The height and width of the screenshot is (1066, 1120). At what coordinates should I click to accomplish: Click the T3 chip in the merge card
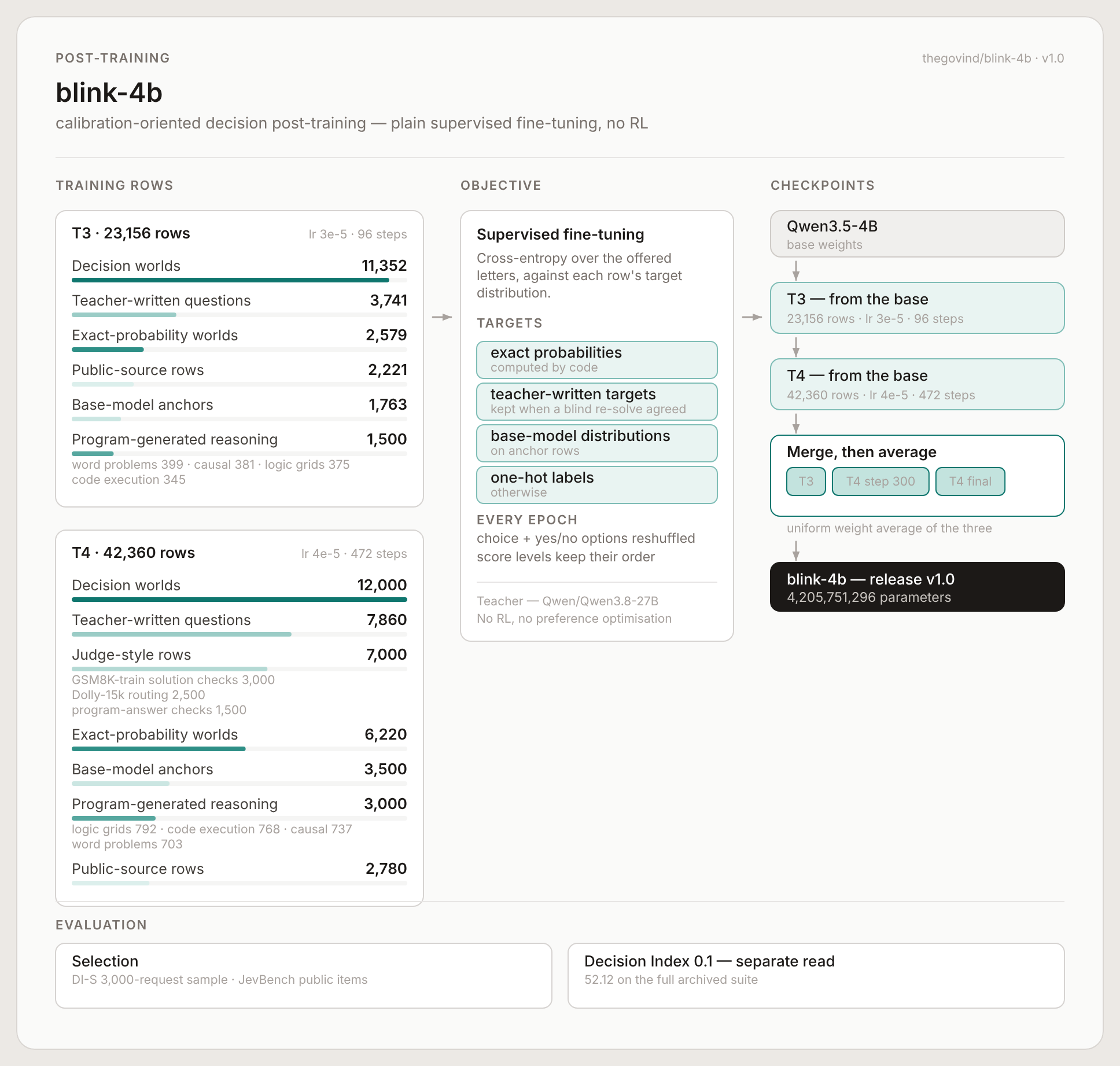pyautogui.click(x=806, y=481)
